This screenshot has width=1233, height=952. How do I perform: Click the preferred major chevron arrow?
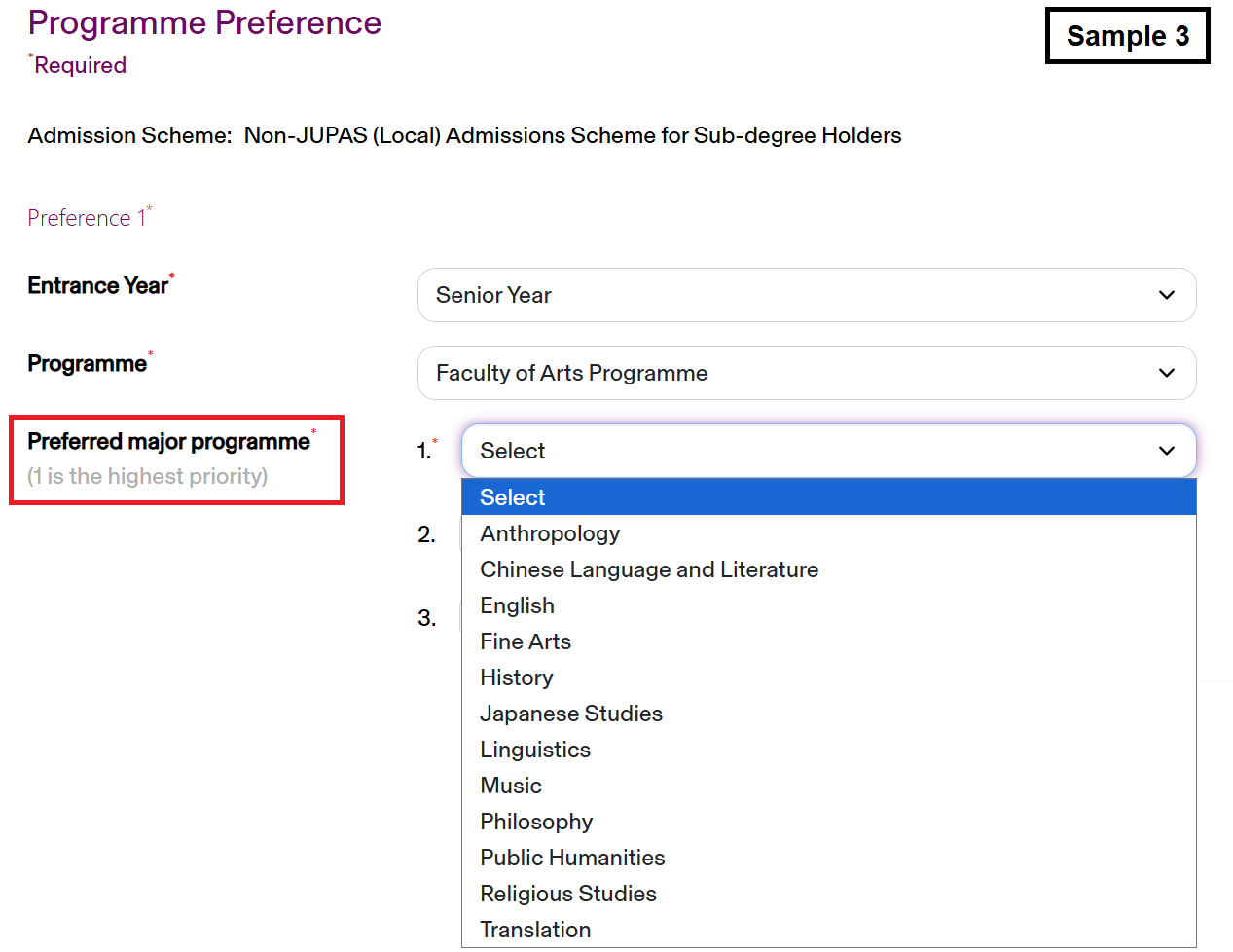(x=1167, y=451)
